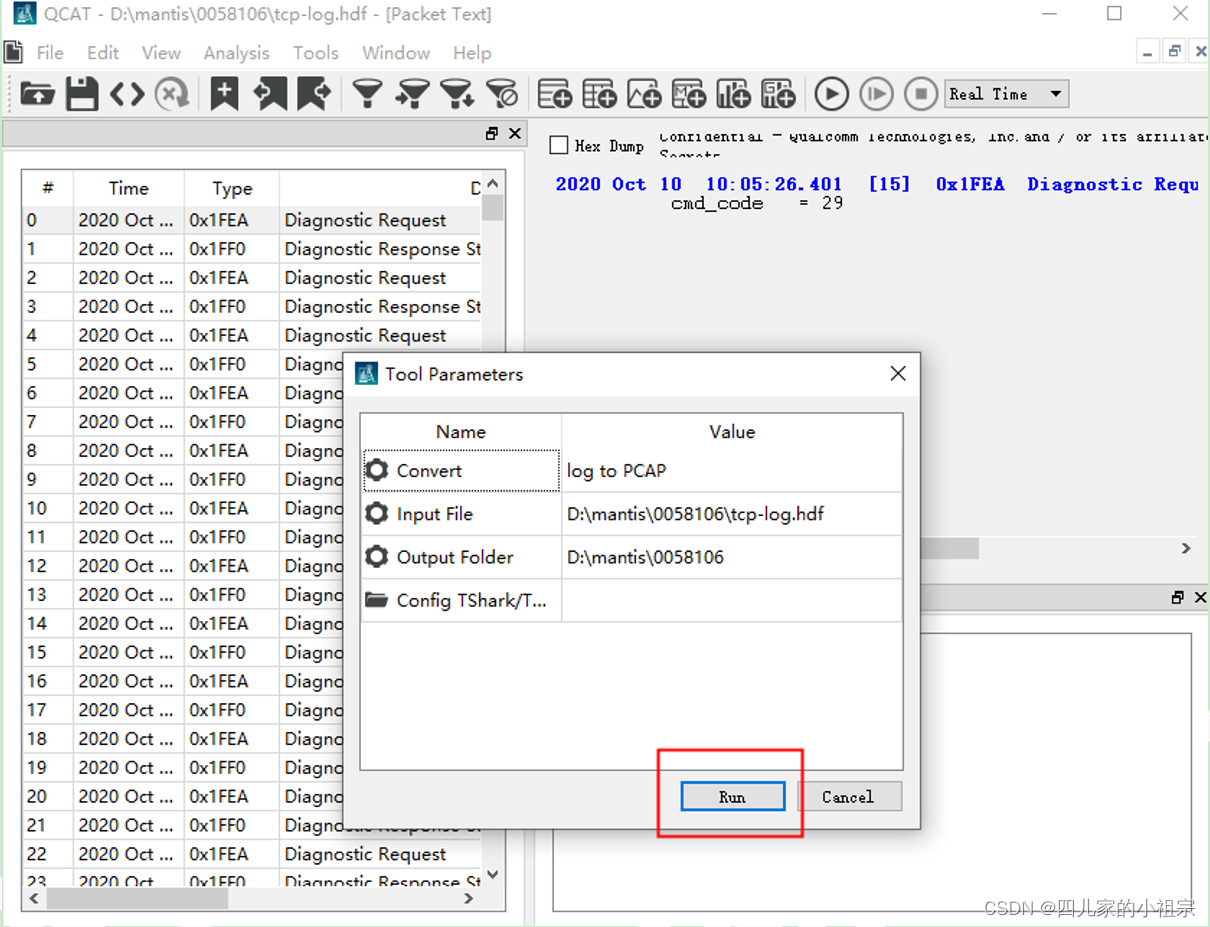Click Packet Text pane scroll-right arrow
This screenshot has width=1210, height=927.
pos(1186,548)
